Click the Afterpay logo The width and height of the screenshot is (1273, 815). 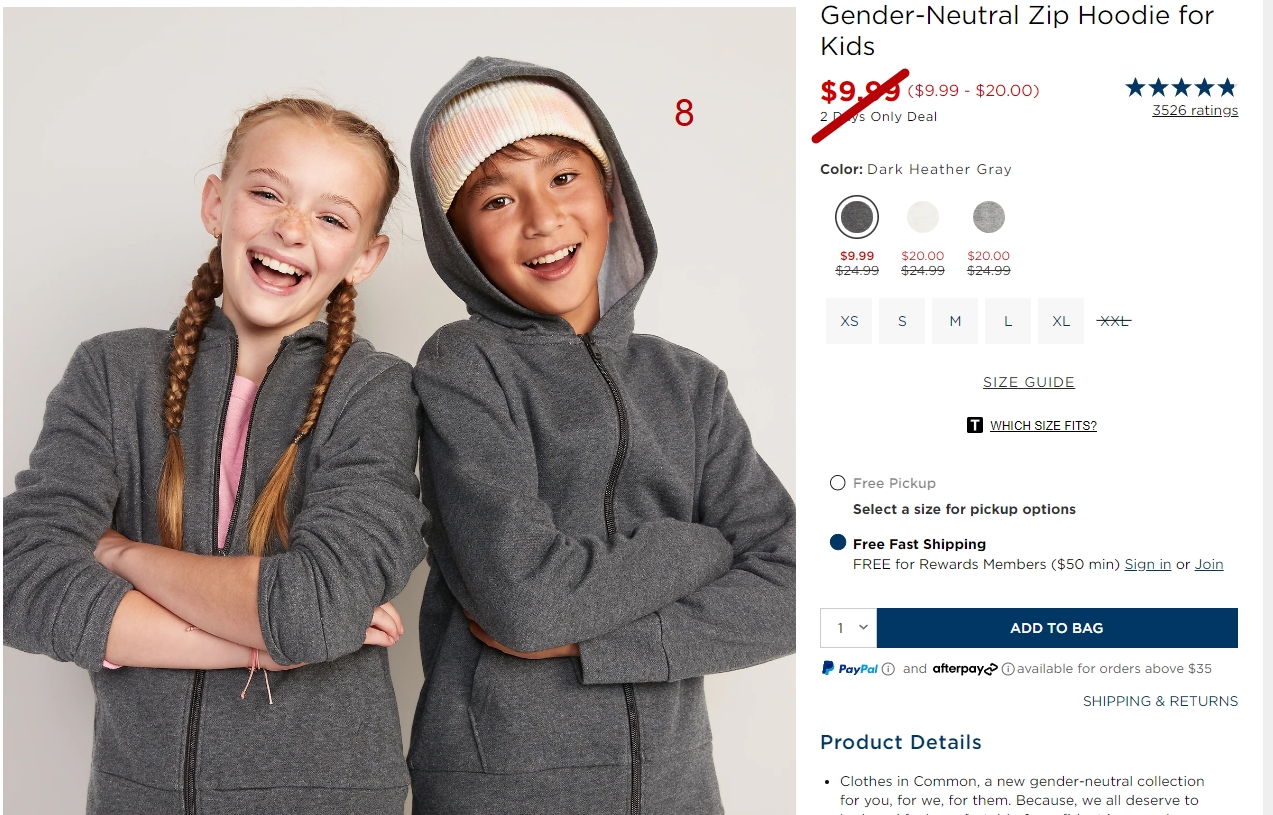[x=965, y=669]
